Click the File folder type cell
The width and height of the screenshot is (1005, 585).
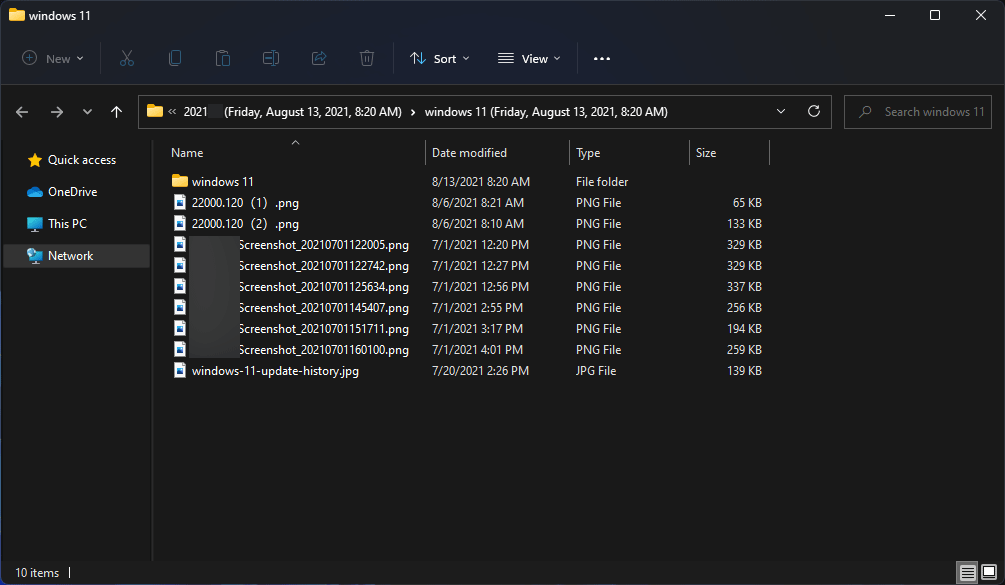[x=602, y=181]
